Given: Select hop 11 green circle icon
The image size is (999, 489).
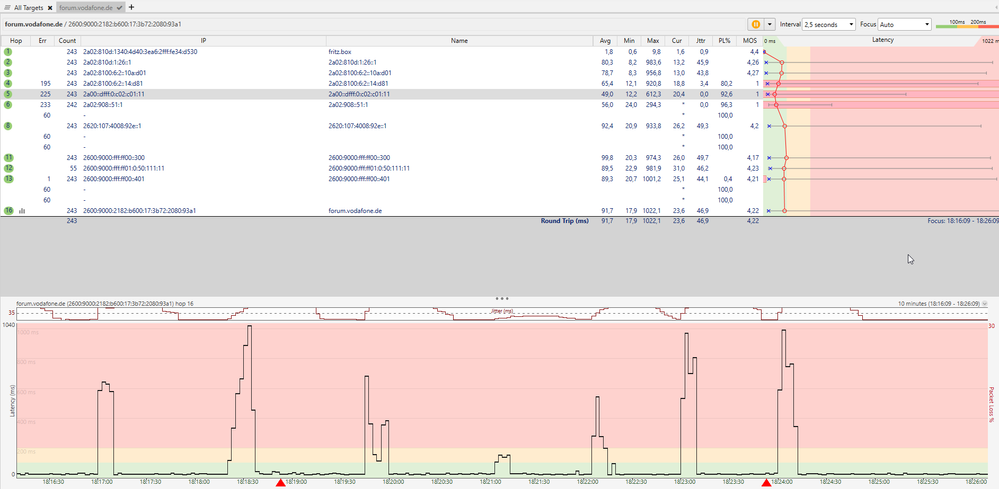Looking at the screenshot, I should point(8,158).
